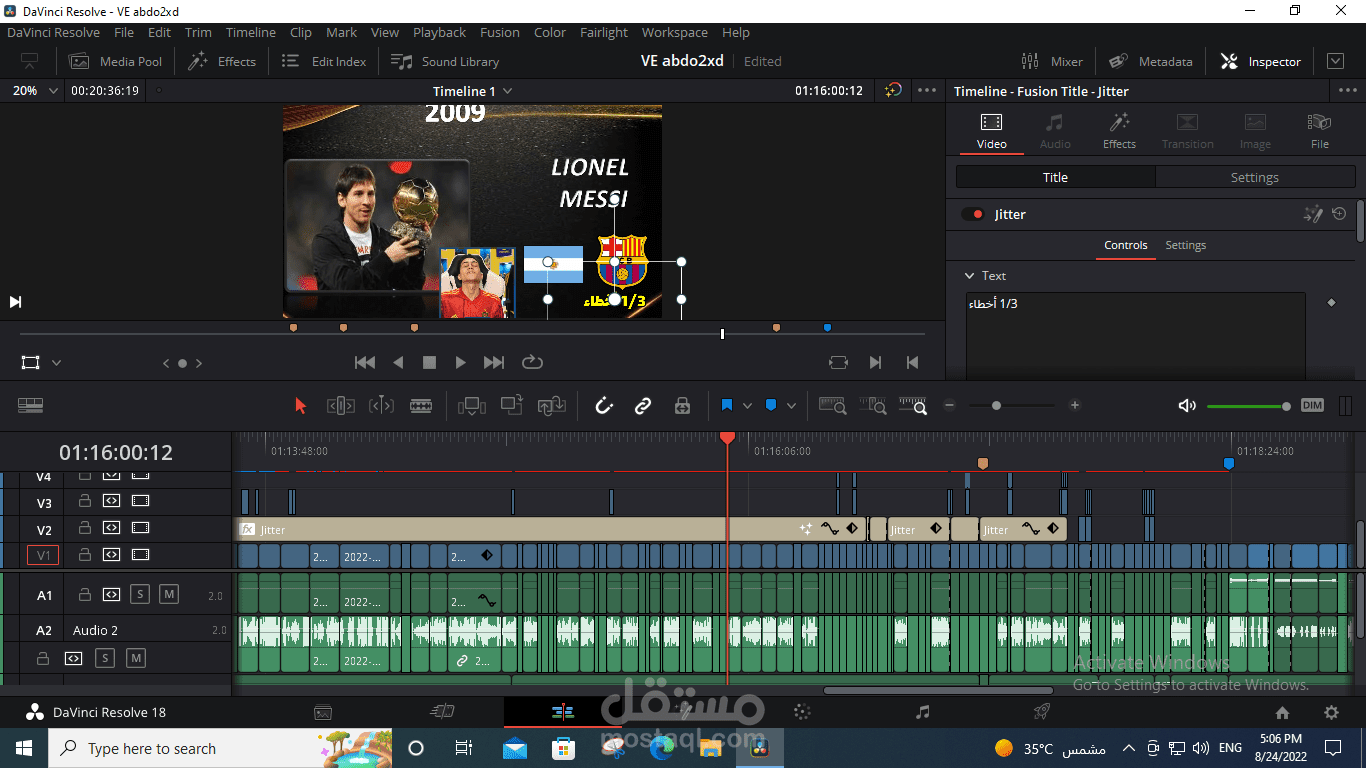
Task: Switch to the Settings tab beside Title
Action: point(1254,177)
